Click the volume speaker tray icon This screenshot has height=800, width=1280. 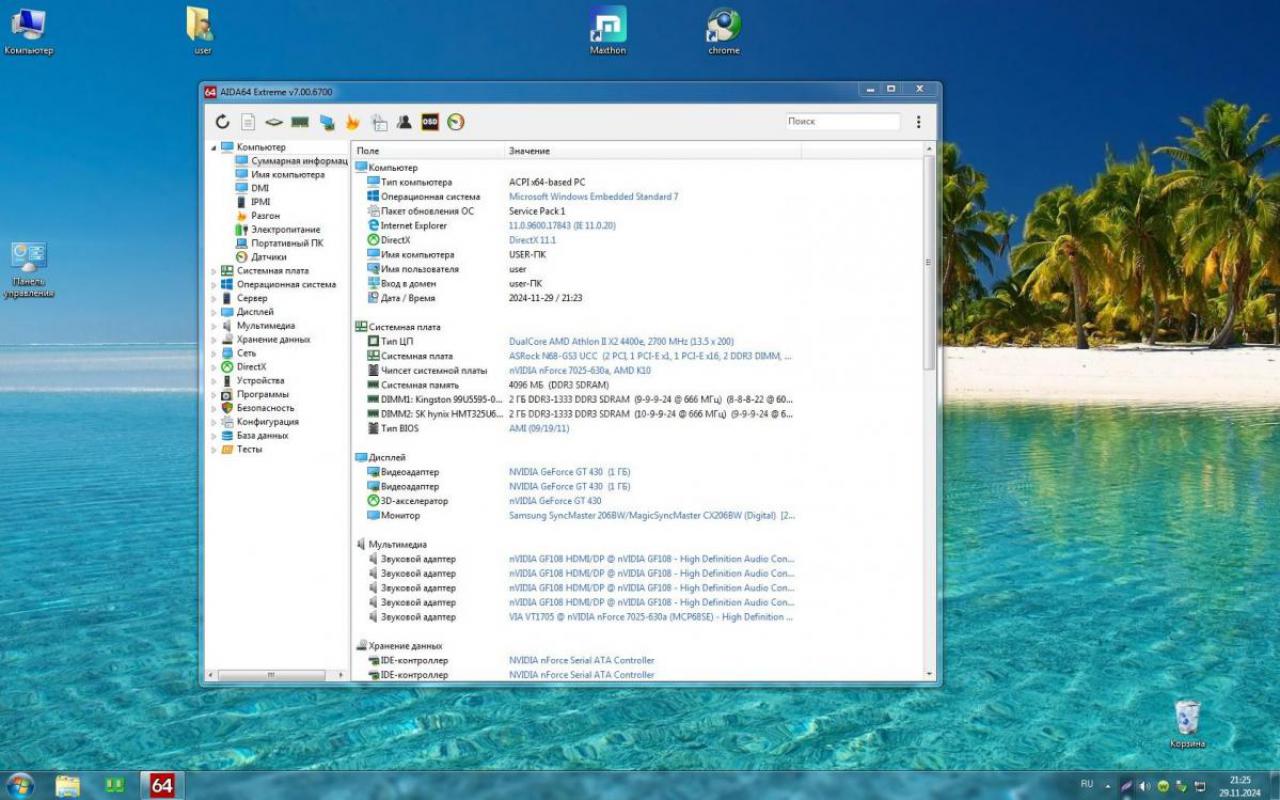click(x=1144, y=786)
